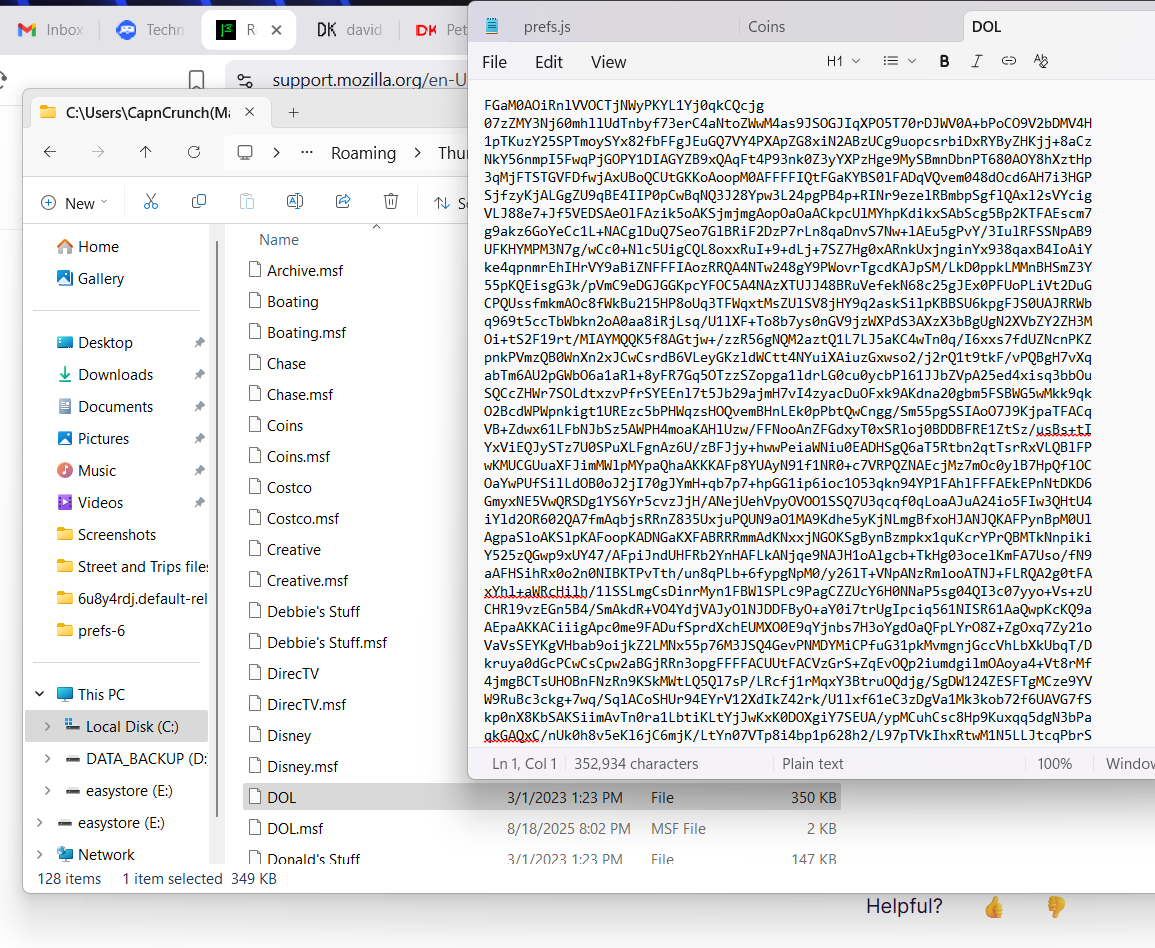Image resolution: width=1155 pixels, height=948 pixels.
Task: Collapse the This PC tree node
Action: coord(40,694)
